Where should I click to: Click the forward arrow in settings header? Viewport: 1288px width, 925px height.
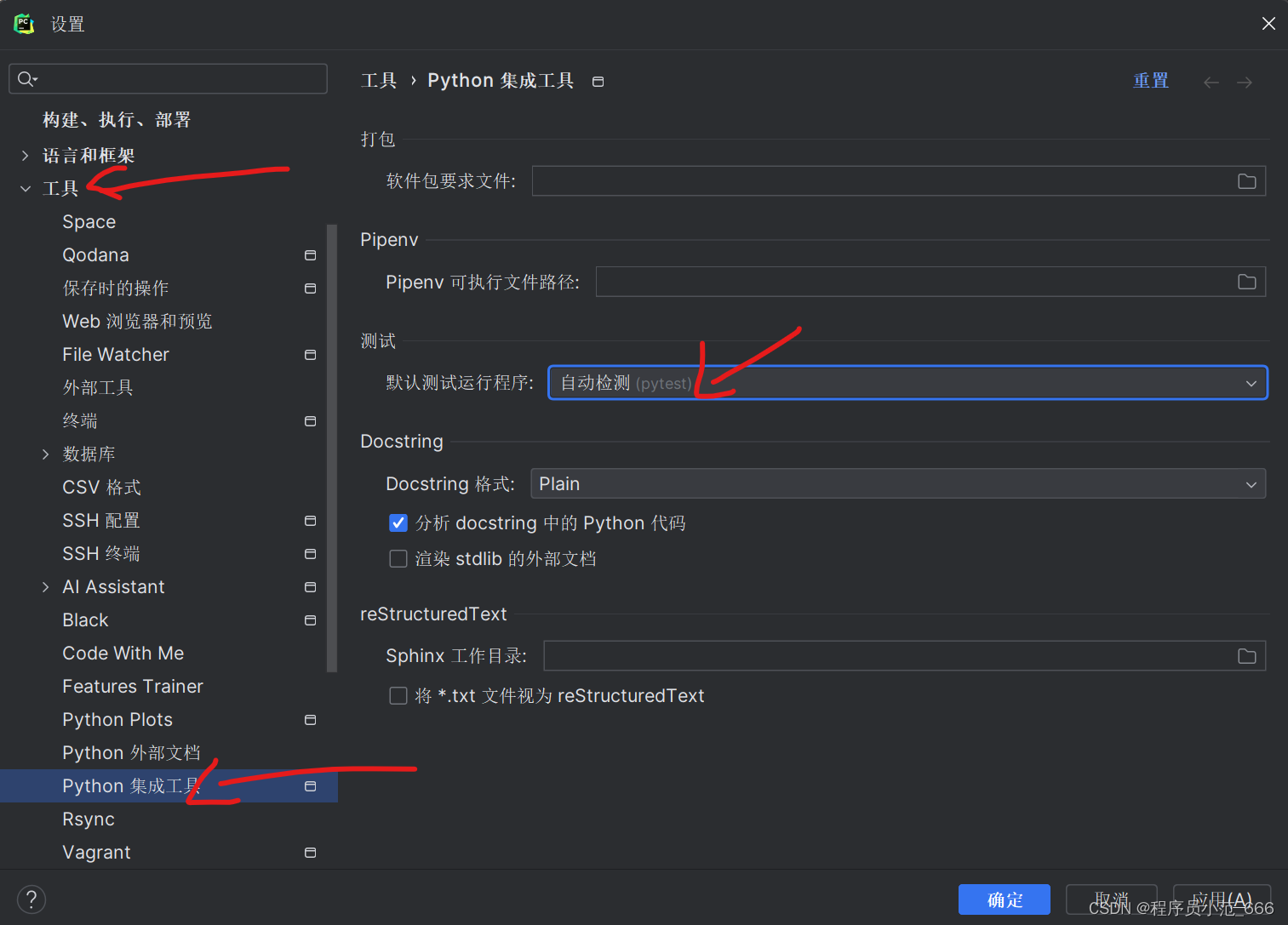(x=1245, y=83)
